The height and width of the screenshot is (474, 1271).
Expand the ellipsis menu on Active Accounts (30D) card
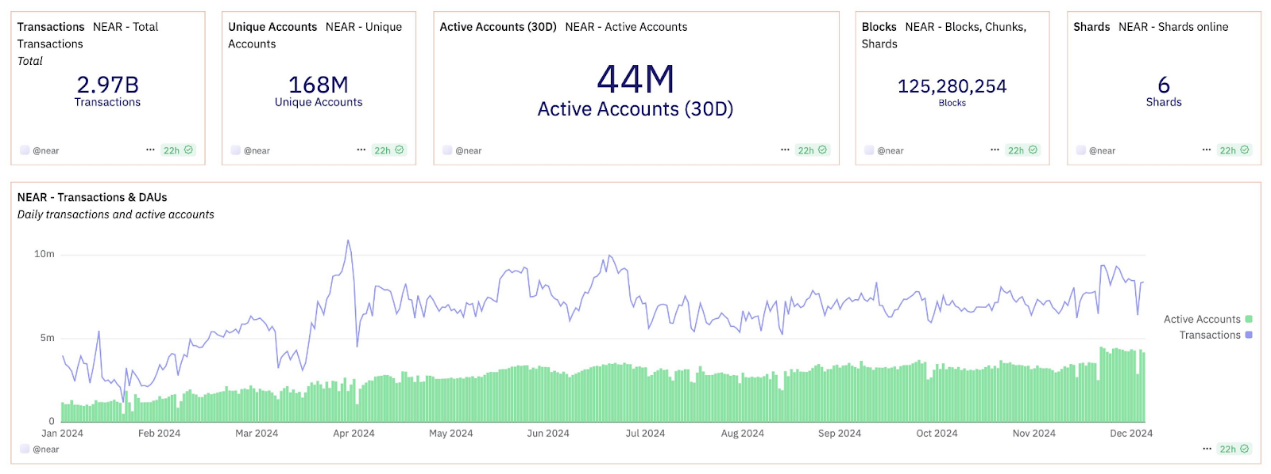tap(784, 150)
